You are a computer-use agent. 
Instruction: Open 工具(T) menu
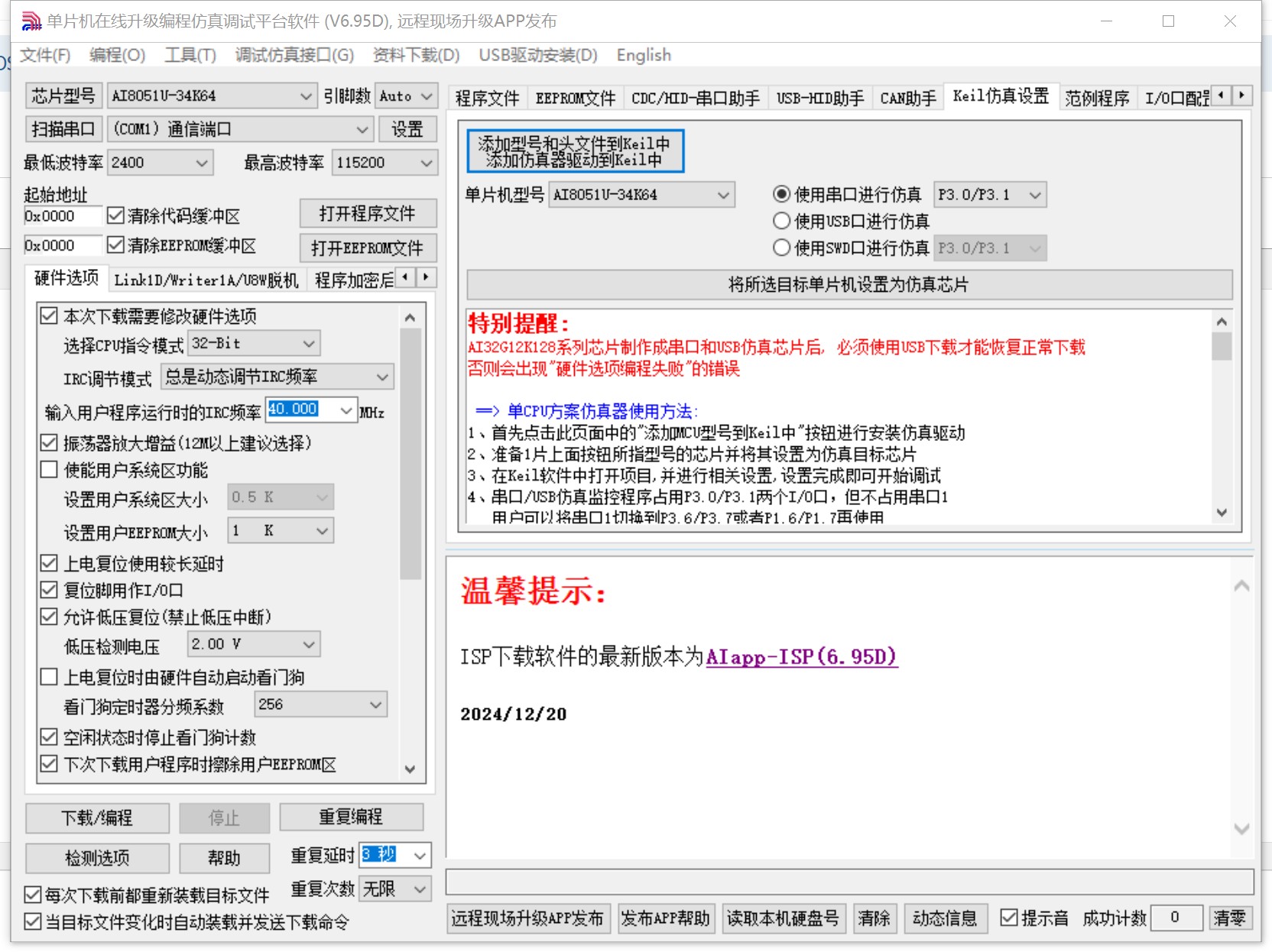click(190, 55)
